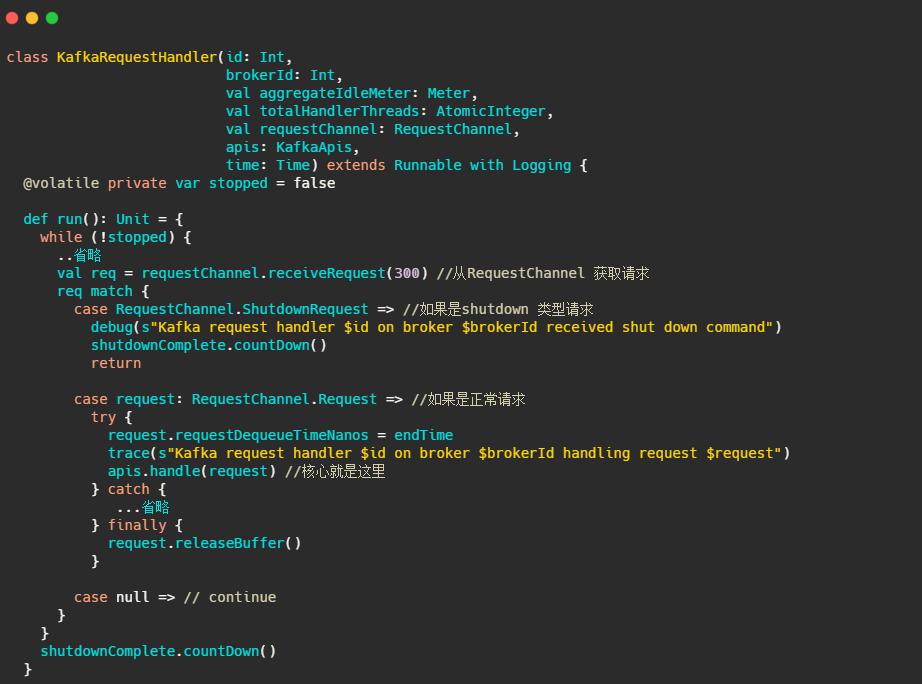Viewport: 922px width, 684px height.
Task: Click the 'finally' keyword
Action: (137, 525)
